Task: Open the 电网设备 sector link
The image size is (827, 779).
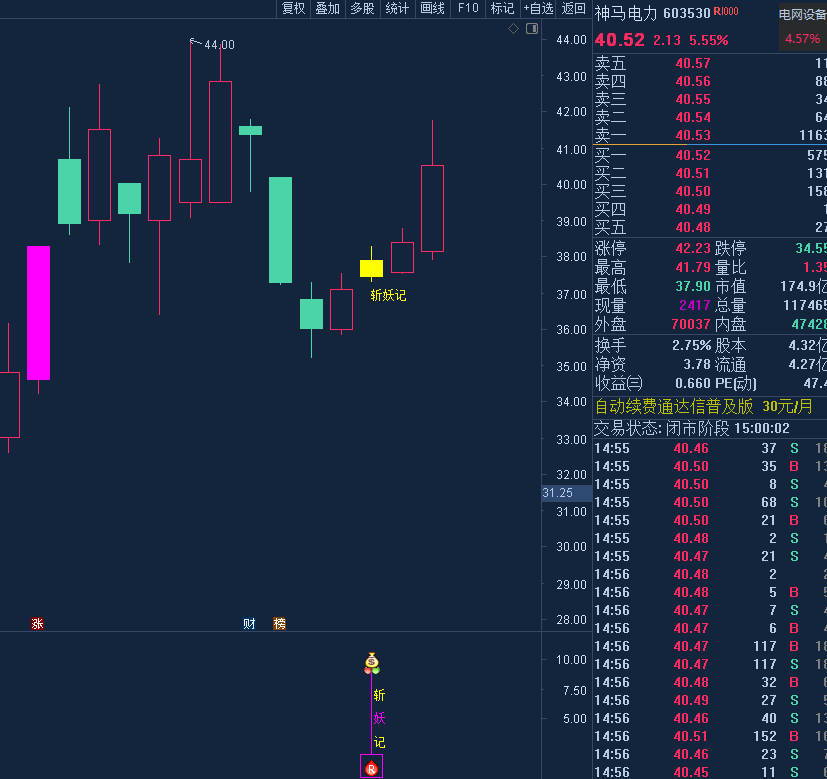Action: pyautogui.click(x=802, y=15)
